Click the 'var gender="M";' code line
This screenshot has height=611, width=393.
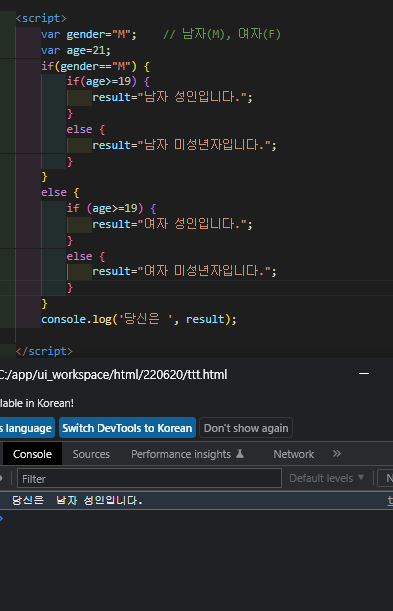point(89,34)
